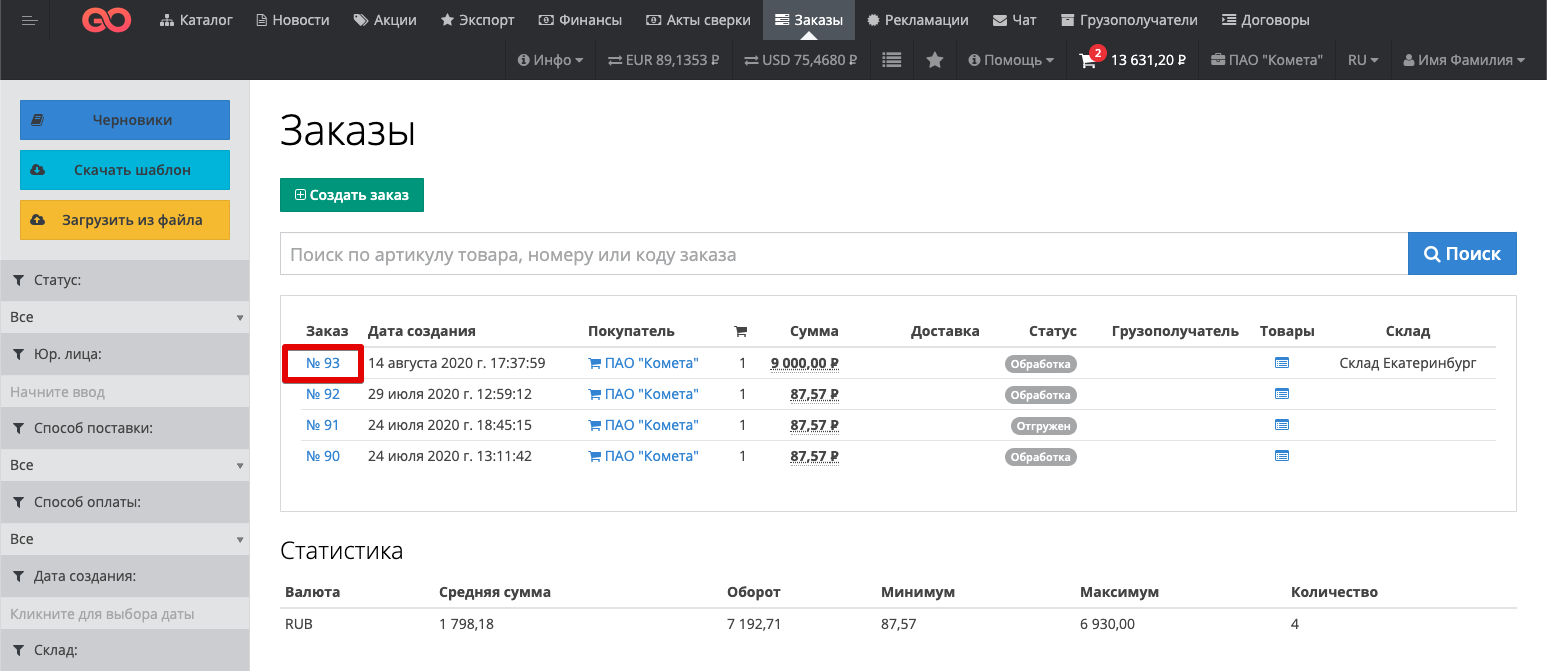Open products list icon for order 91
Screen dimensions: 1547x671
point(1282,425)
